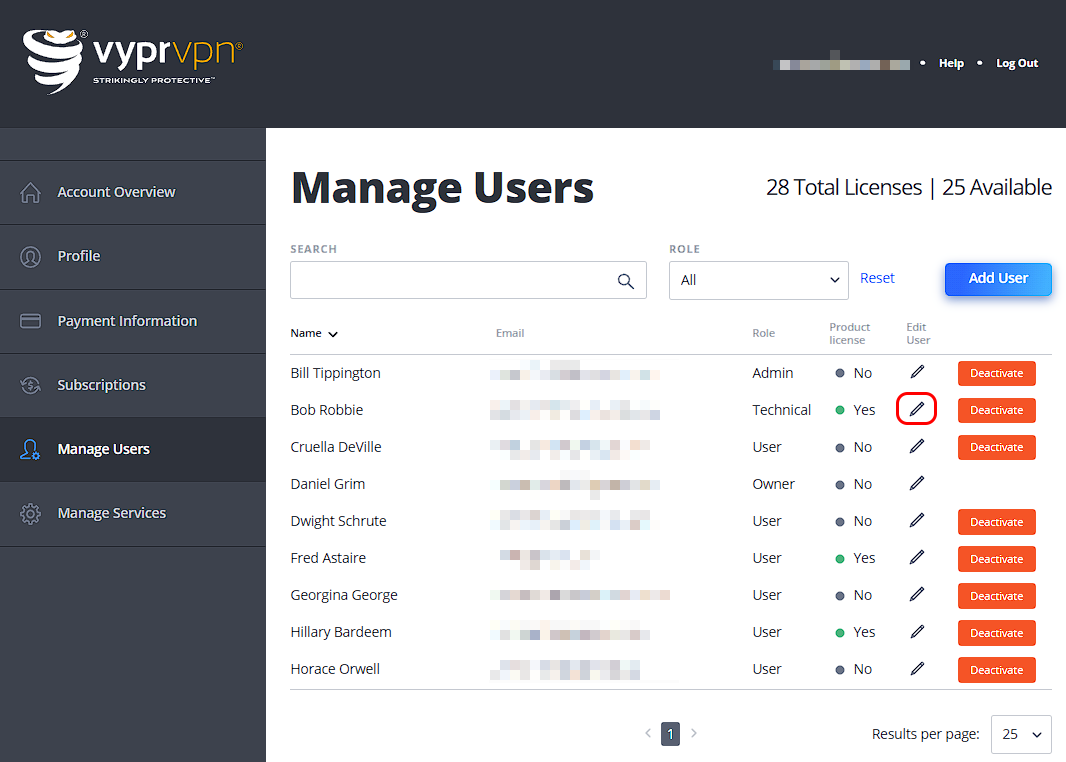This screenshot has width=1066, height=762.
Task: Edit user Bob Robbie with pencil icon
Action: (917, 409)
